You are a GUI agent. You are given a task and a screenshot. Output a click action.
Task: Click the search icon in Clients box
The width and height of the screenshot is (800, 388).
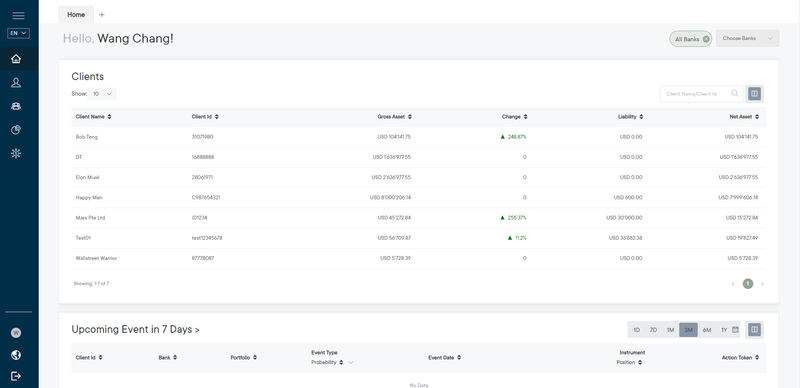point(735,93)
